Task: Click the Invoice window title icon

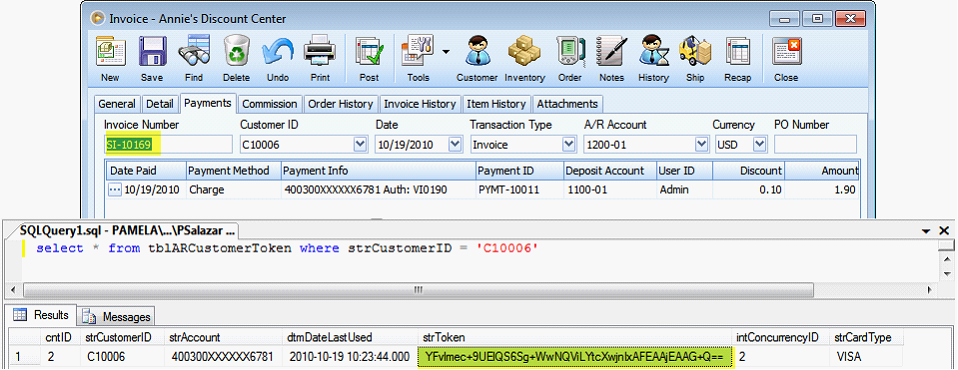Action: (97, 18)
